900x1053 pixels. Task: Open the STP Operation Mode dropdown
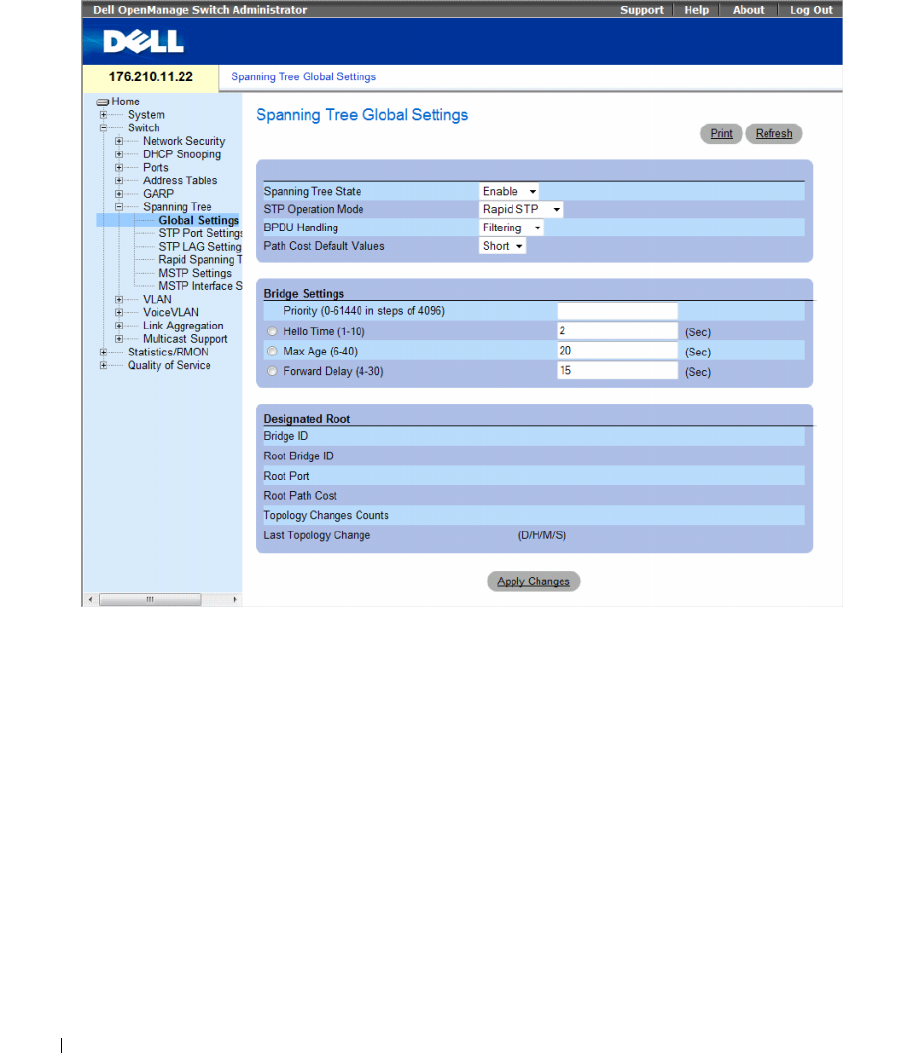(521, 210)
